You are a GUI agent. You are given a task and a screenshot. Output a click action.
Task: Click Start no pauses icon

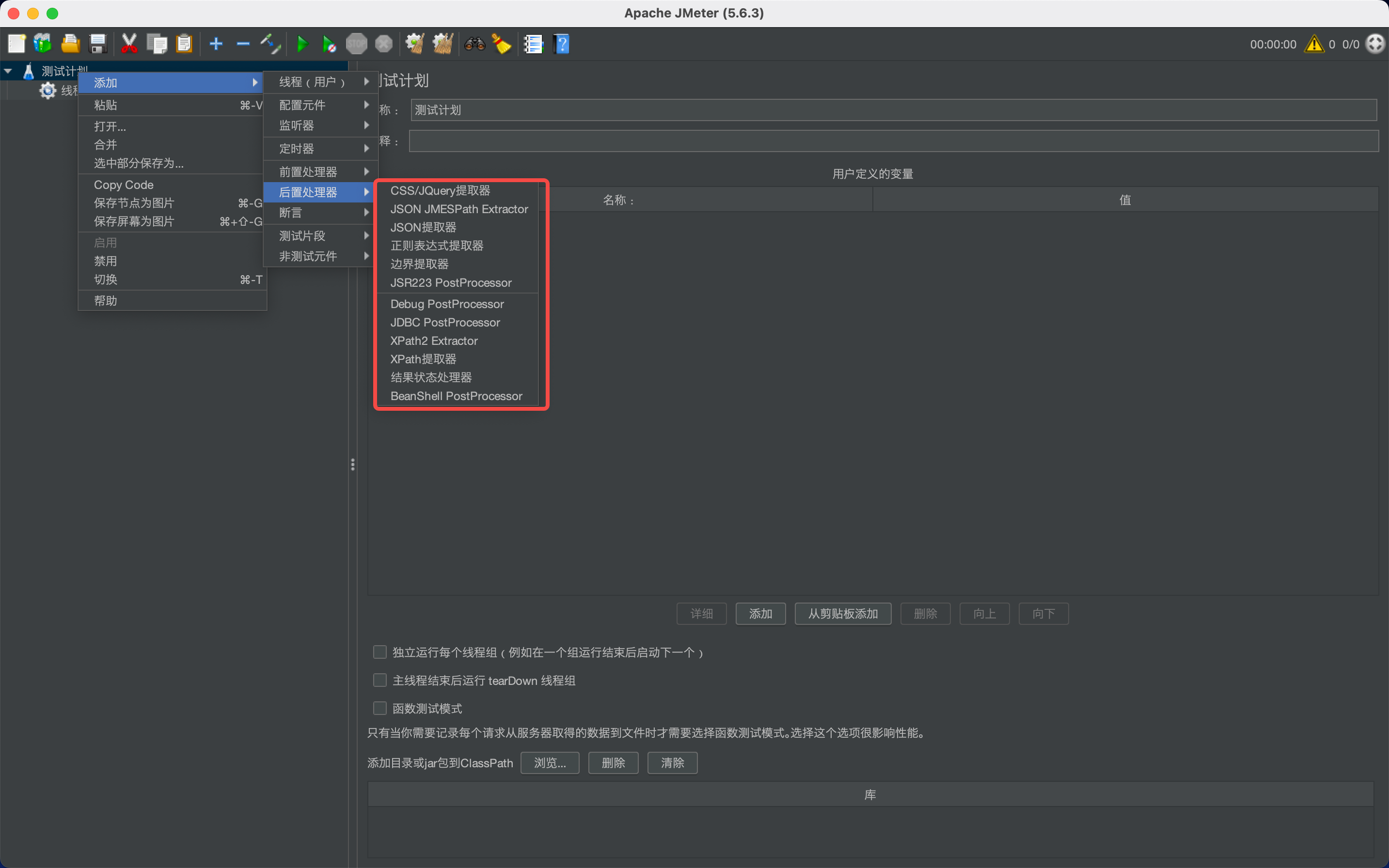tap(329, 44)
